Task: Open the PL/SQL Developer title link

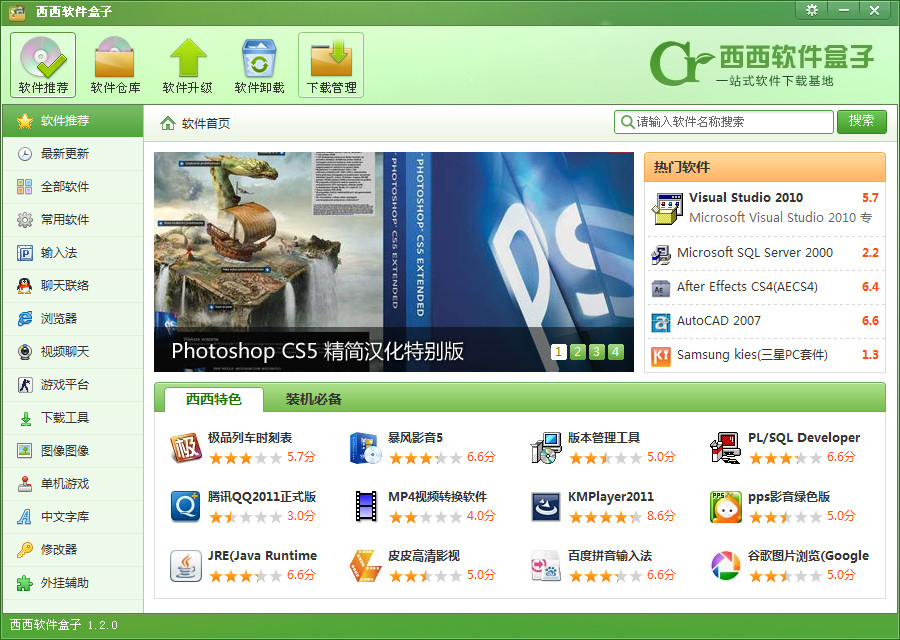Action: (x=804, y=438)
